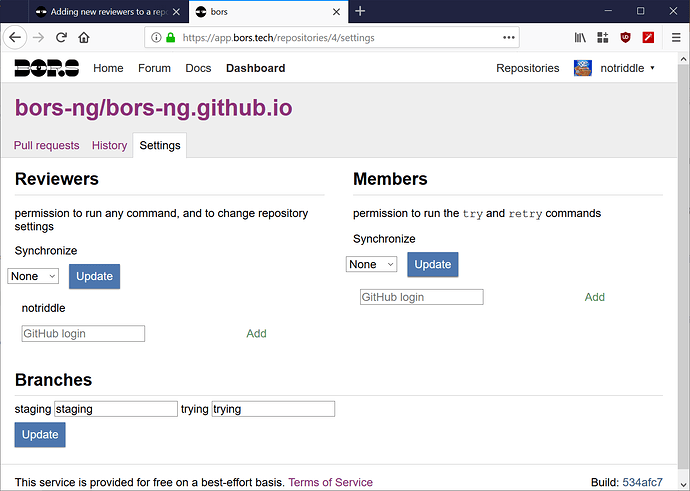This screenshot has height=491, width=690.
Task: Open Terms of Service link
Action: 330,482
